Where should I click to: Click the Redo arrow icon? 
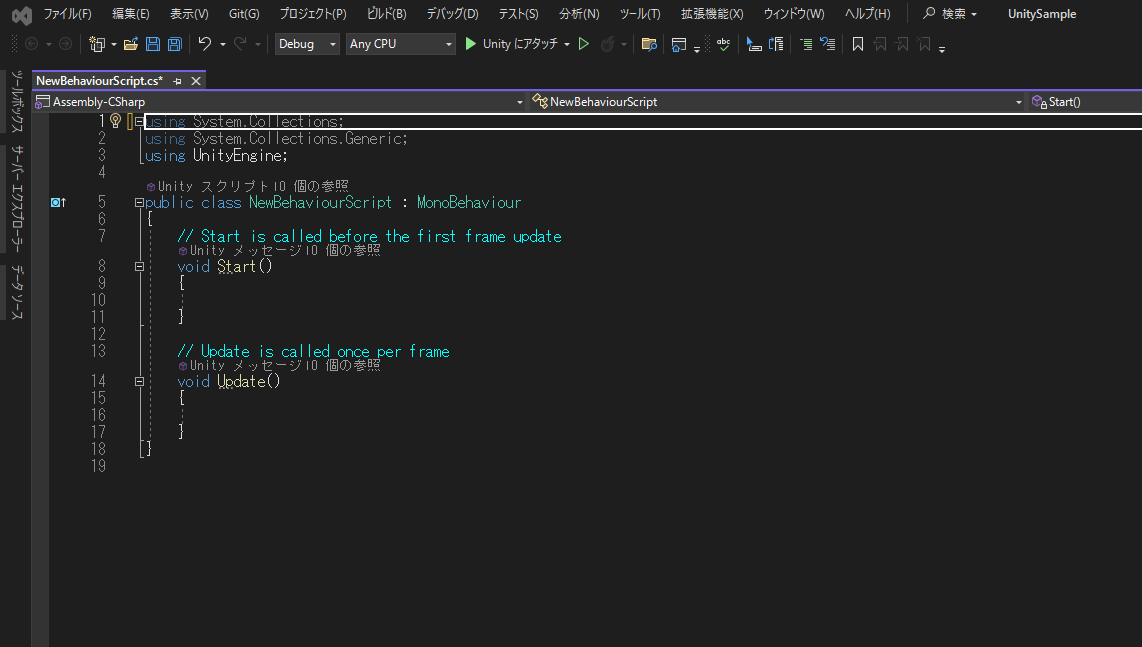click(240, 44)
